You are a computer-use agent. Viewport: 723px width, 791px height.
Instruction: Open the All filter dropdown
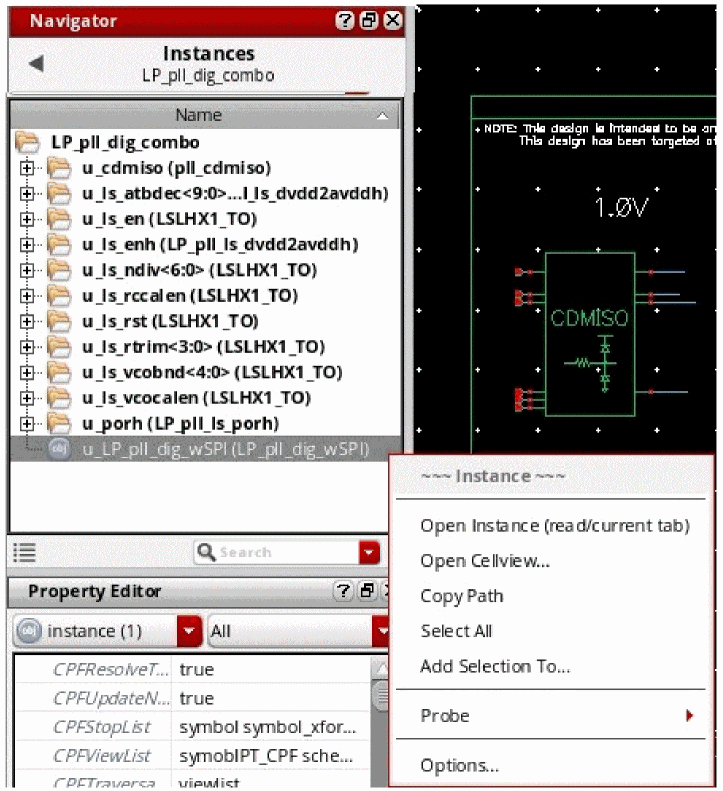[382, 631]
